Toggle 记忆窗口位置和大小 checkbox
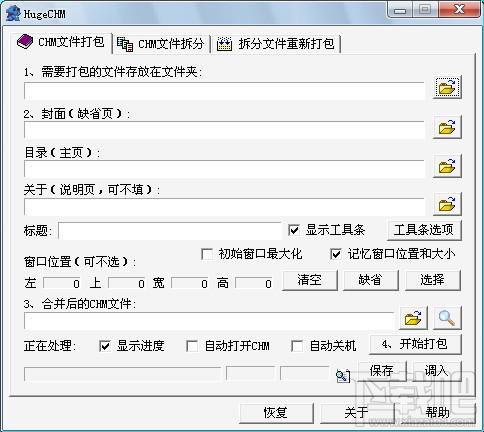Screen dimensions: 484x432 tap(336, 254)
